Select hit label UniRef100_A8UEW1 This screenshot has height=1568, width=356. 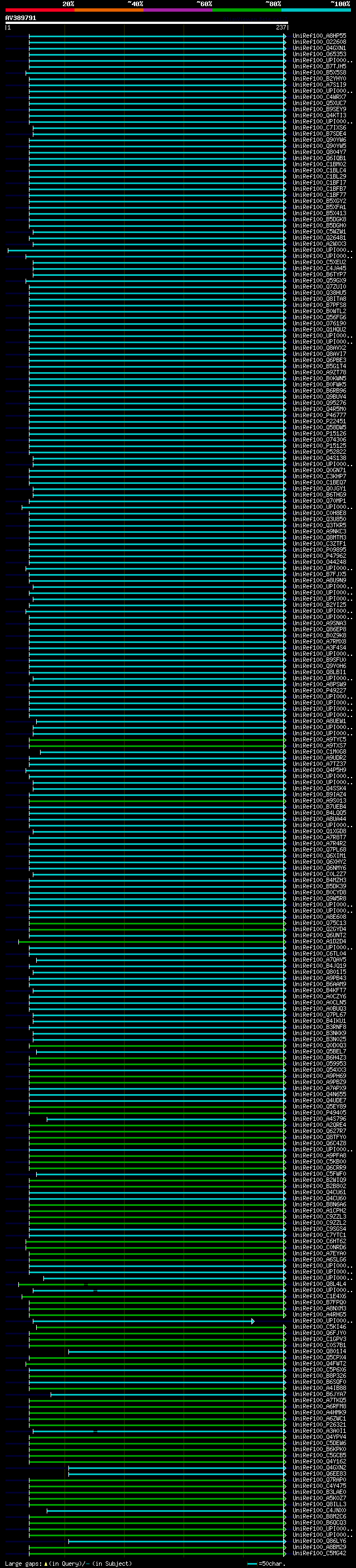(x=319, y=721)
